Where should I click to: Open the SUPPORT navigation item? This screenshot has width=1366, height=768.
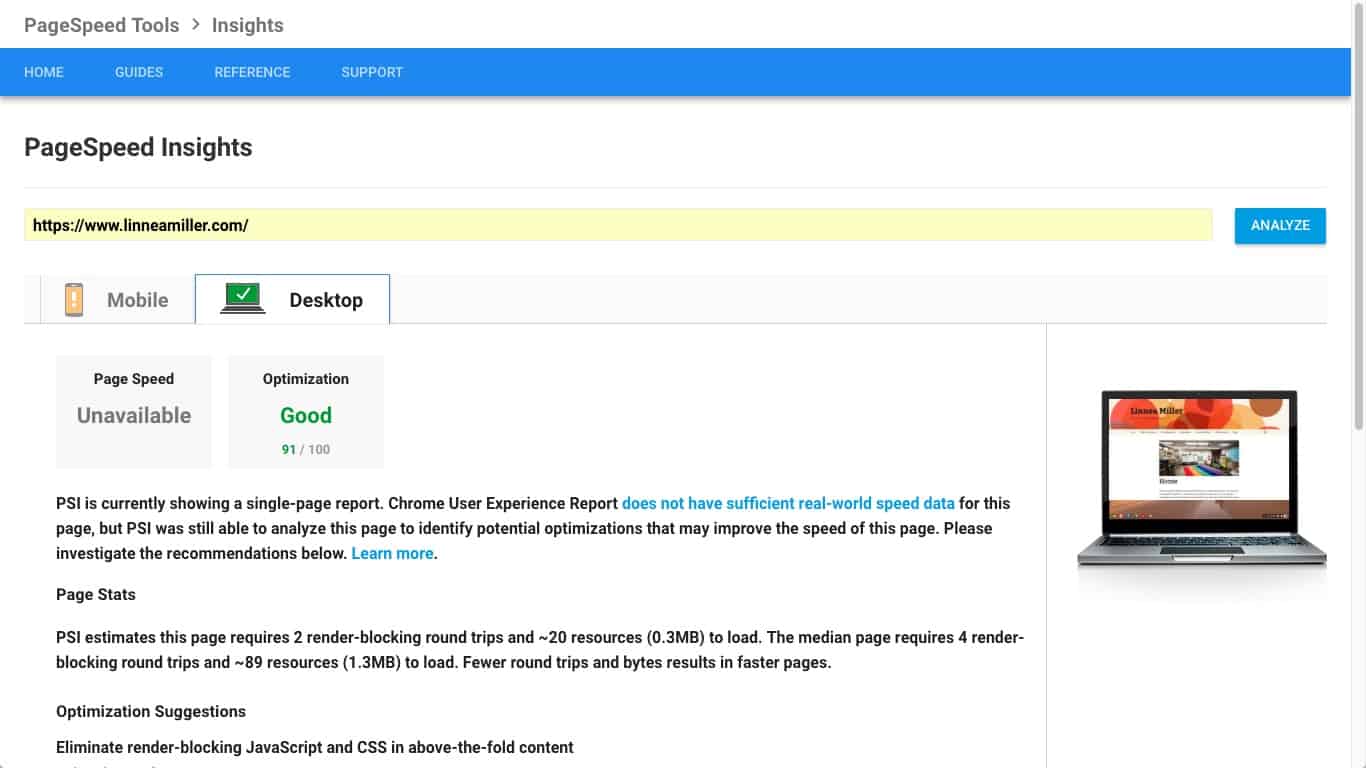pyautogui.click(x=372, y=72)
